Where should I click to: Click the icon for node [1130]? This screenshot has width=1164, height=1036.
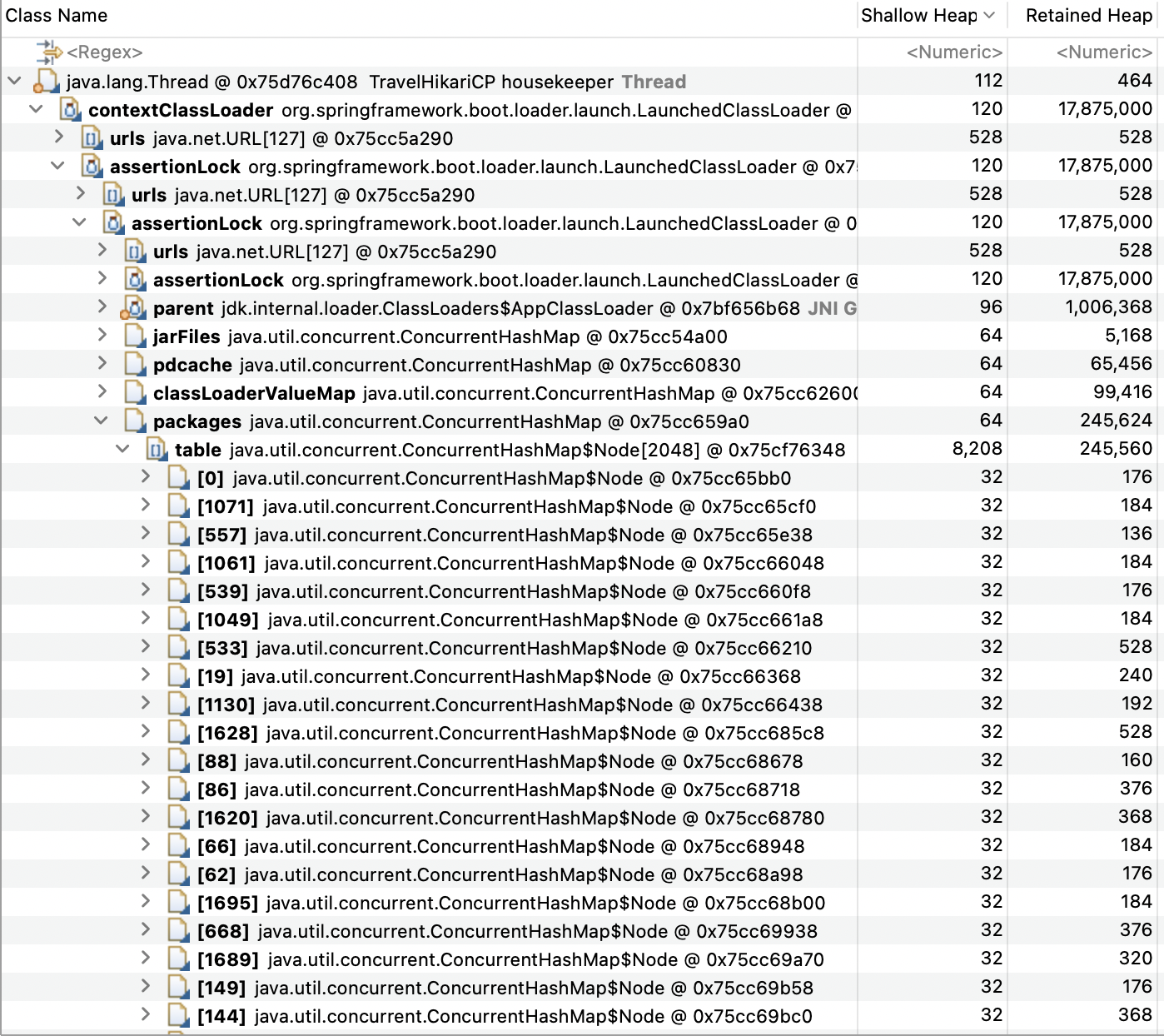tap(178, 705)
